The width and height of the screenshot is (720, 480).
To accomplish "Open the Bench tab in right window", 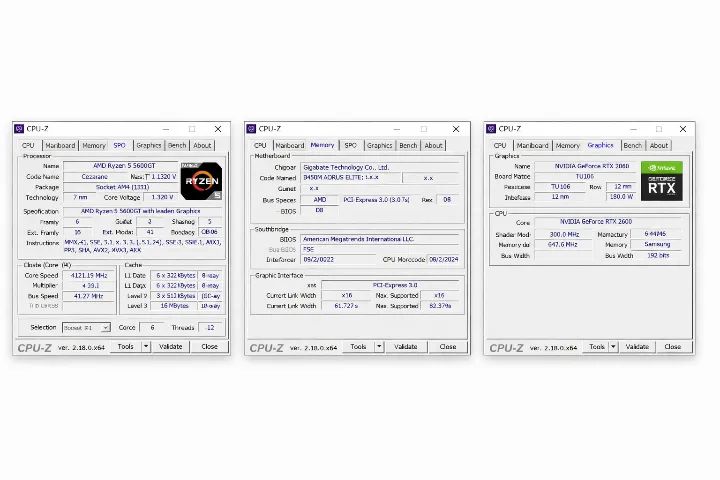I will tap(632, 145).
